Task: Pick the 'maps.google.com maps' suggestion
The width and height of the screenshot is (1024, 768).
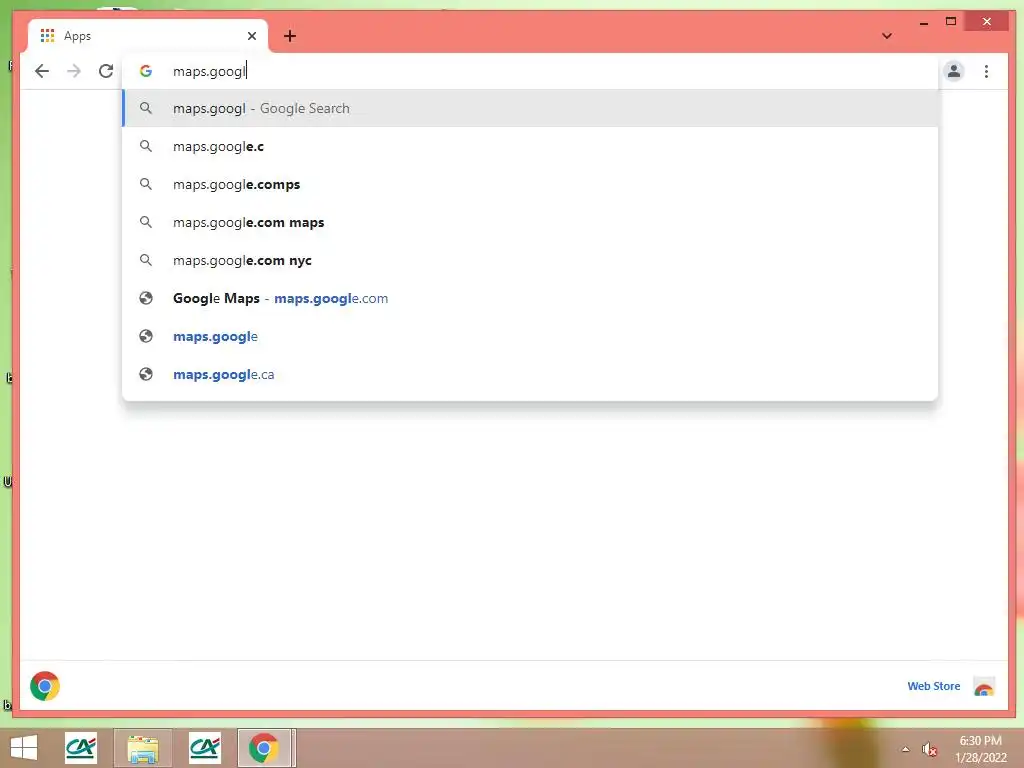Action: [x=530, y=222]
